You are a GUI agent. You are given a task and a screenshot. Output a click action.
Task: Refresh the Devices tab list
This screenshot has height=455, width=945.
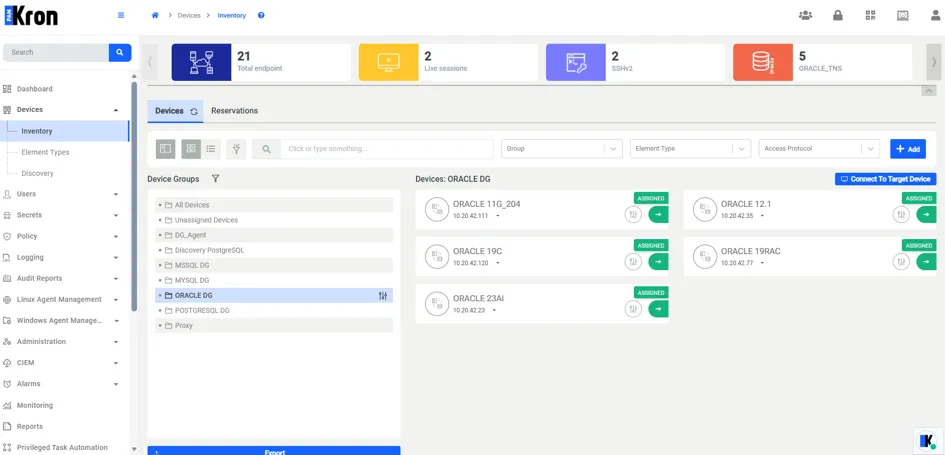194,111
